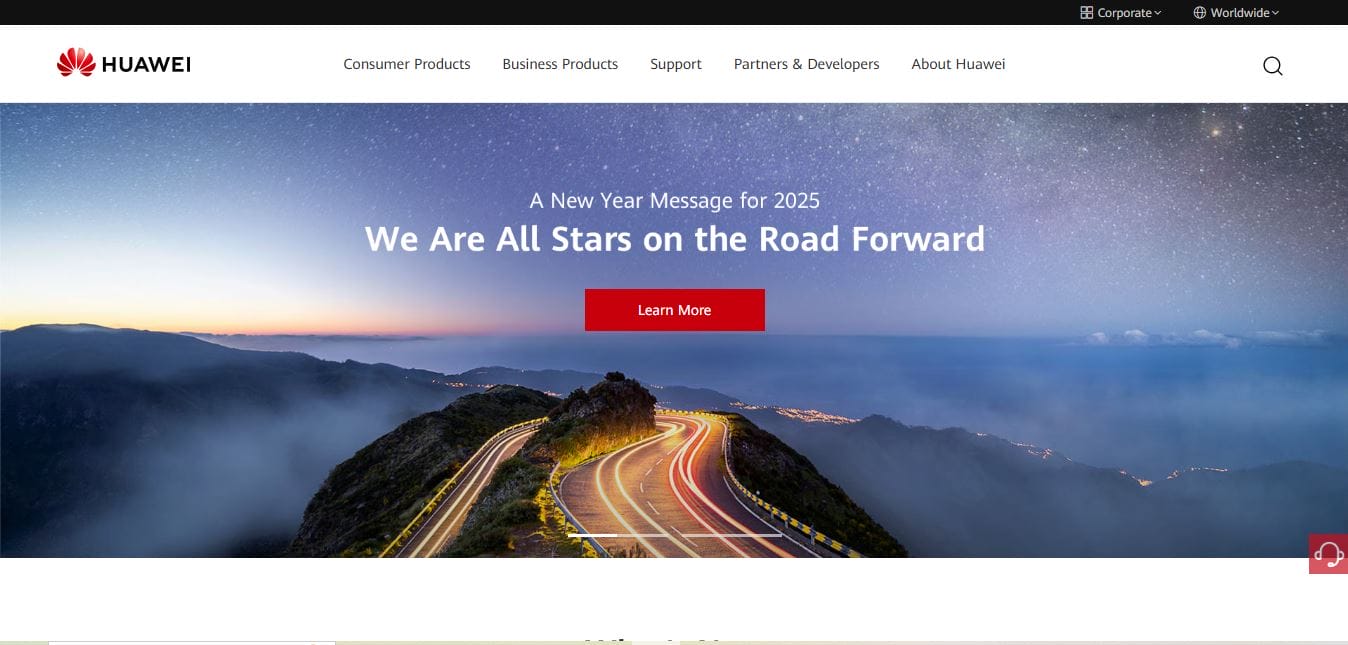Click A New Year Message for 2025 text

pos(675,200)
